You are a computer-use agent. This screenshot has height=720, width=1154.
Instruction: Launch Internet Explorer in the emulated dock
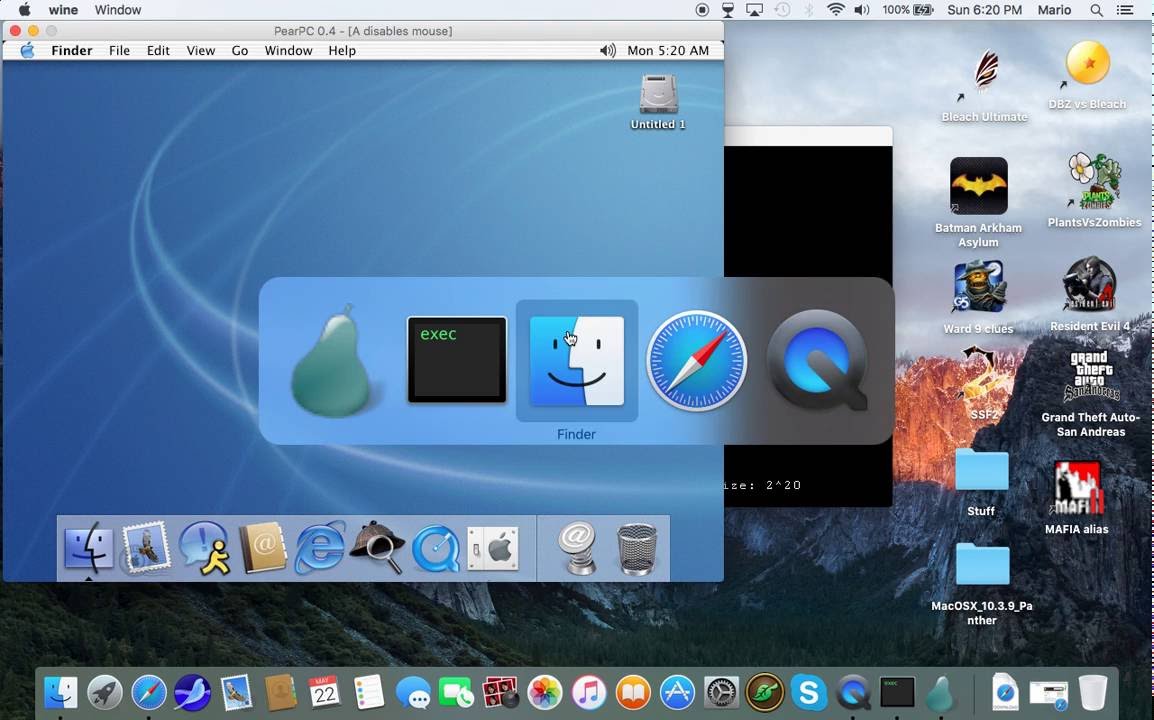pyautogui.click(x=320, y=548)
